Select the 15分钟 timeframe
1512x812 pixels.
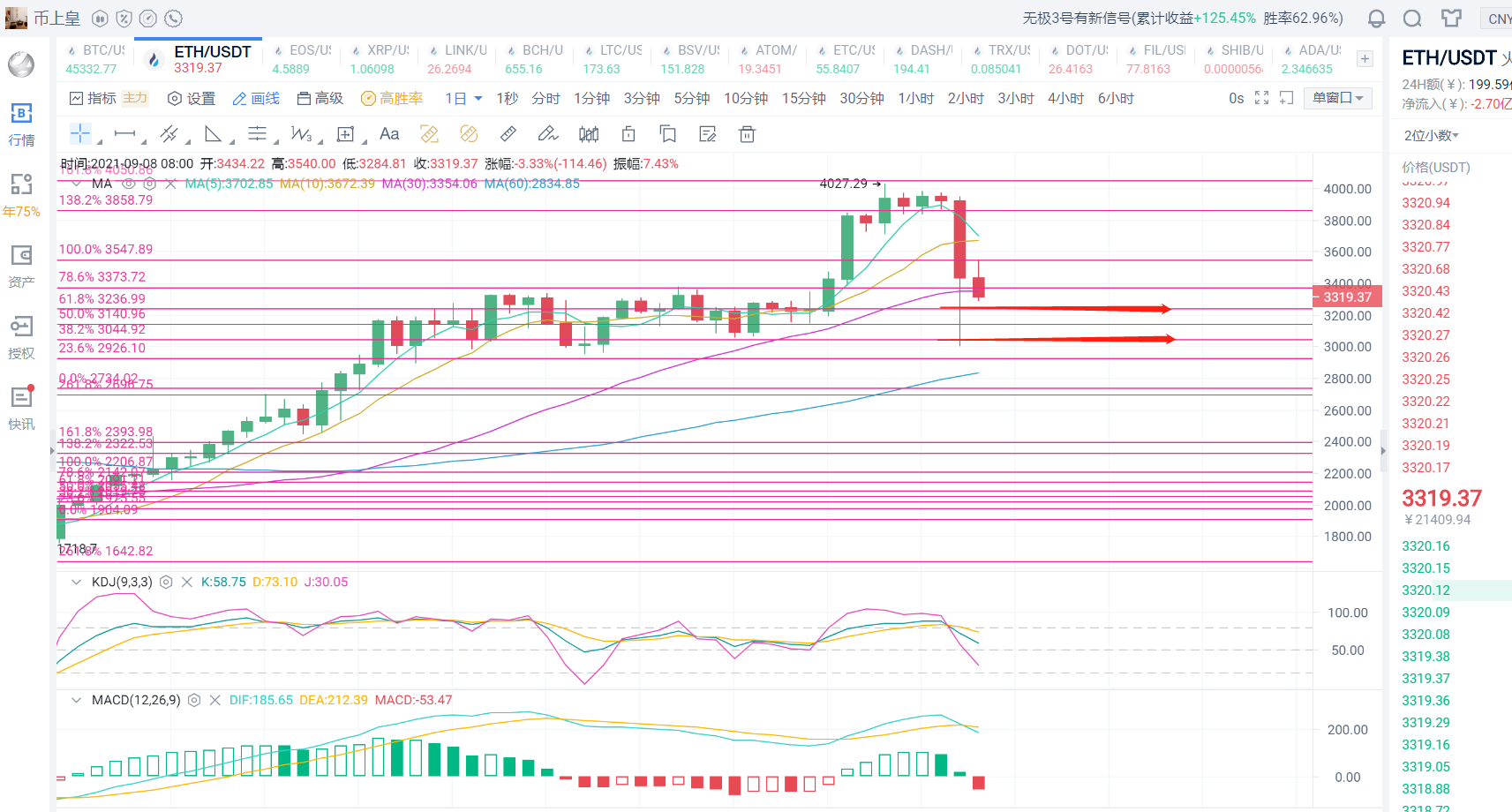pyautogui.click(x=803, y=98)
